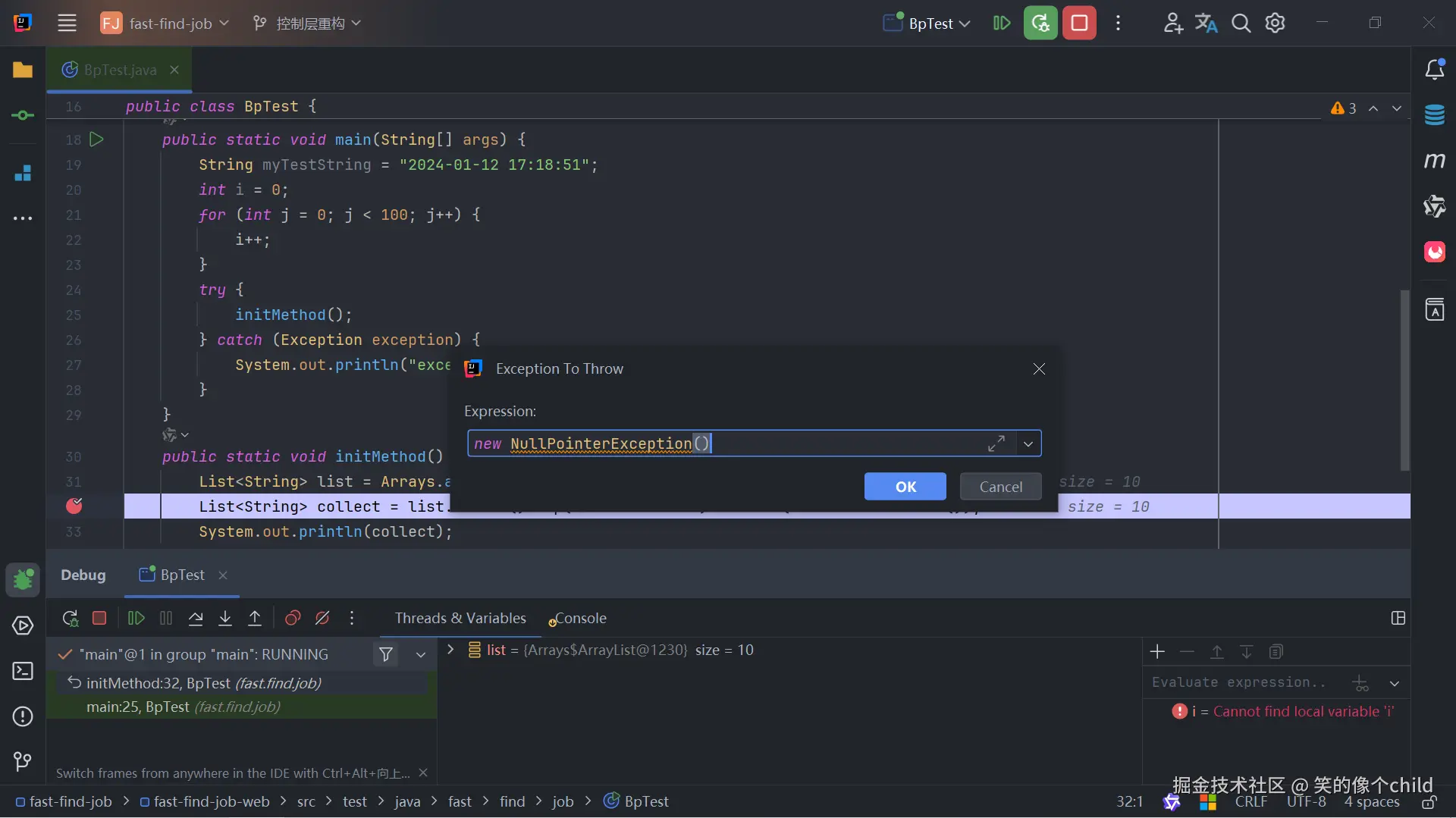1456x818 pixels.
Task: Open expression history dropdown in dialog
Action: [x=1028, y=444]
